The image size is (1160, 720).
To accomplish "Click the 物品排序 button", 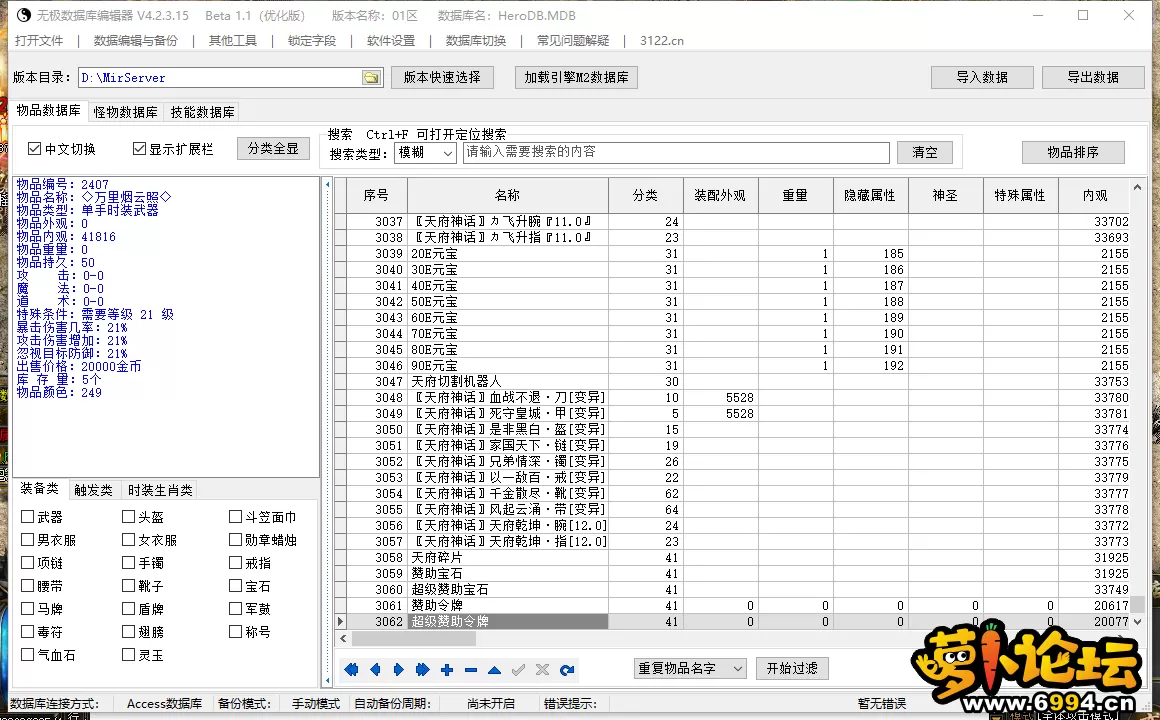I will point(1073,152).
